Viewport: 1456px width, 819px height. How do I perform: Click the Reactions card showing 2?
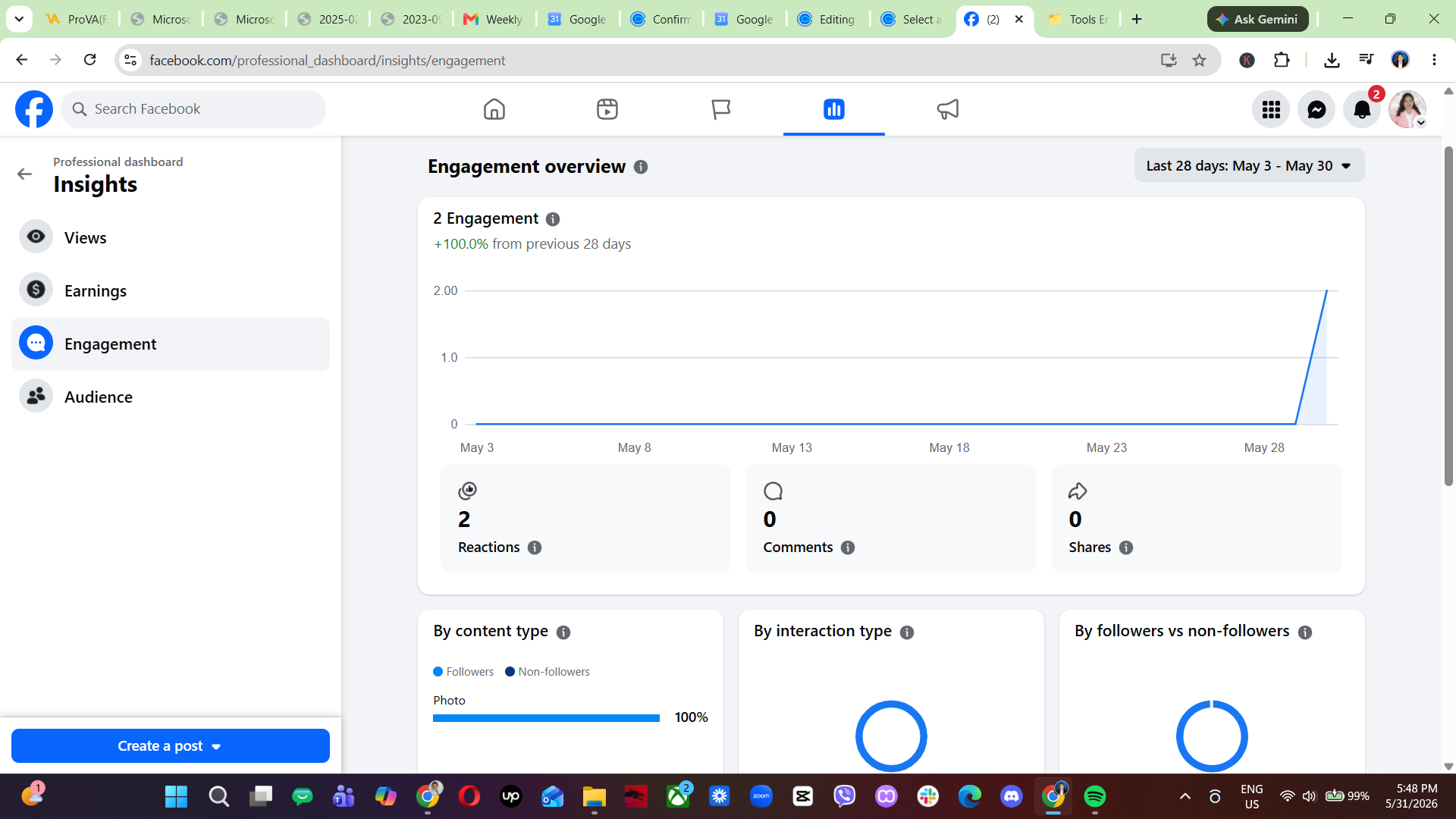click(x=585, y=518)
